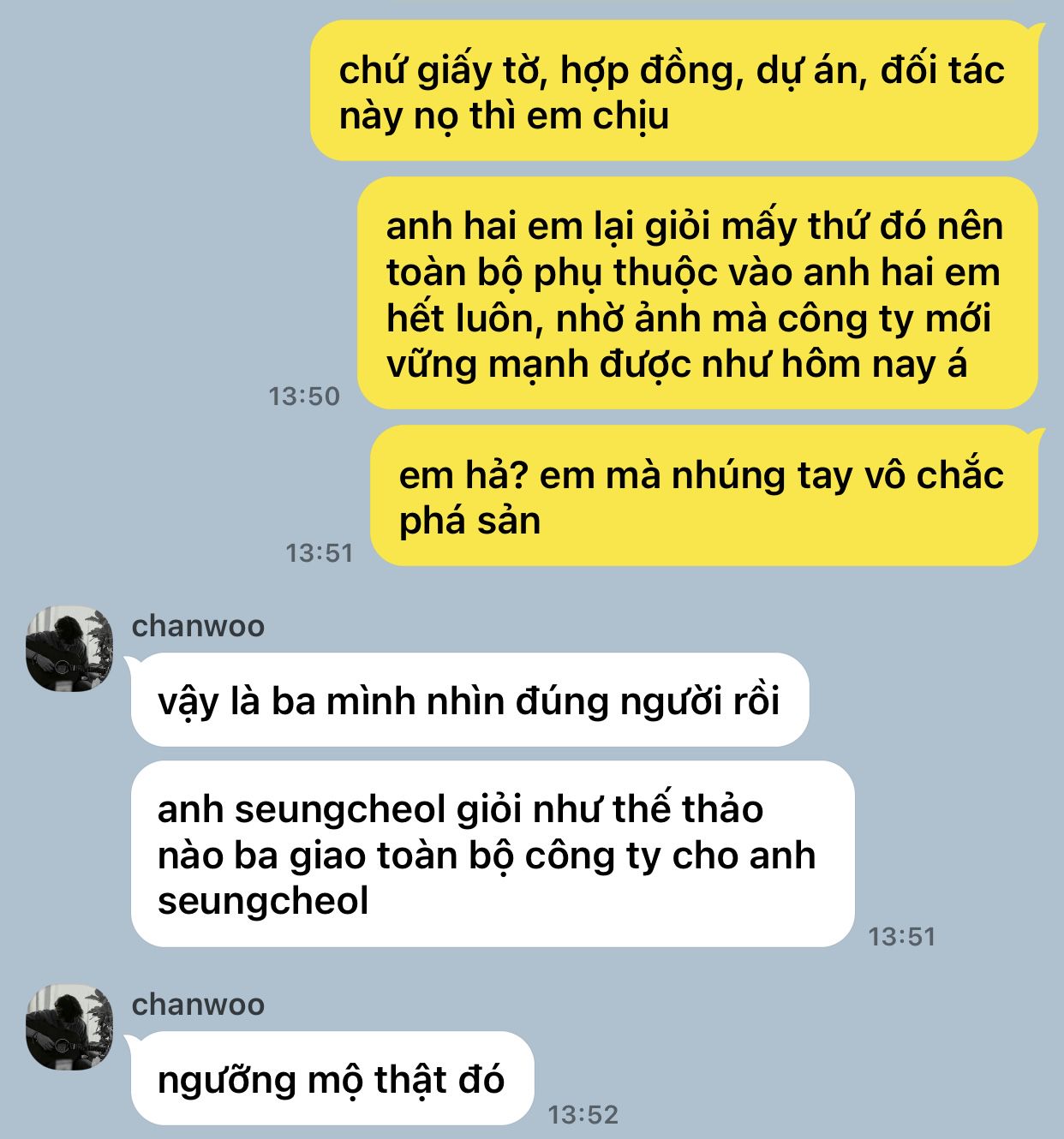1064x1139 pixels.
Task: Tap the 'ngưỡng mộ thật đó' message bubble
Action: (332, 1078)
